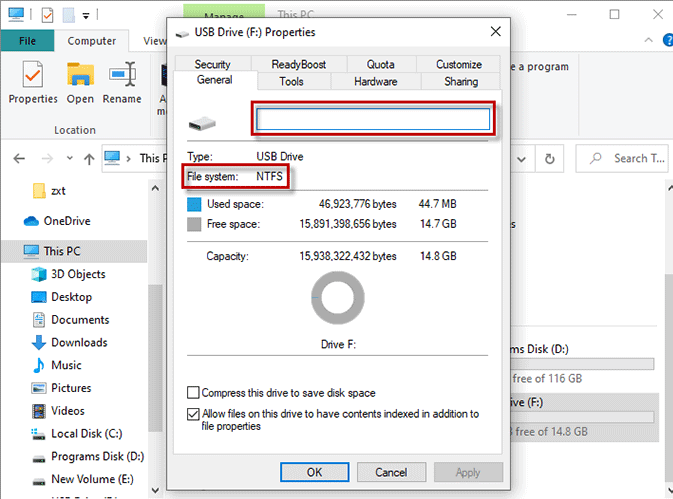This screenshot has height=499, width=673.
Task: Select the General tab
Action: tap(215, 80)
